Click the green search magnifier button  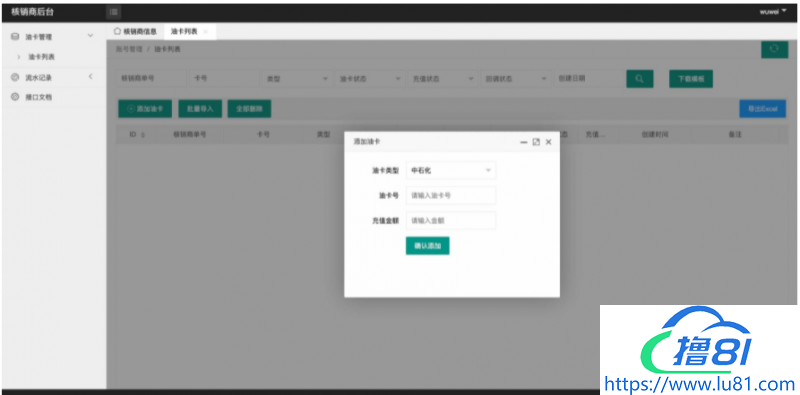point(639,79)
